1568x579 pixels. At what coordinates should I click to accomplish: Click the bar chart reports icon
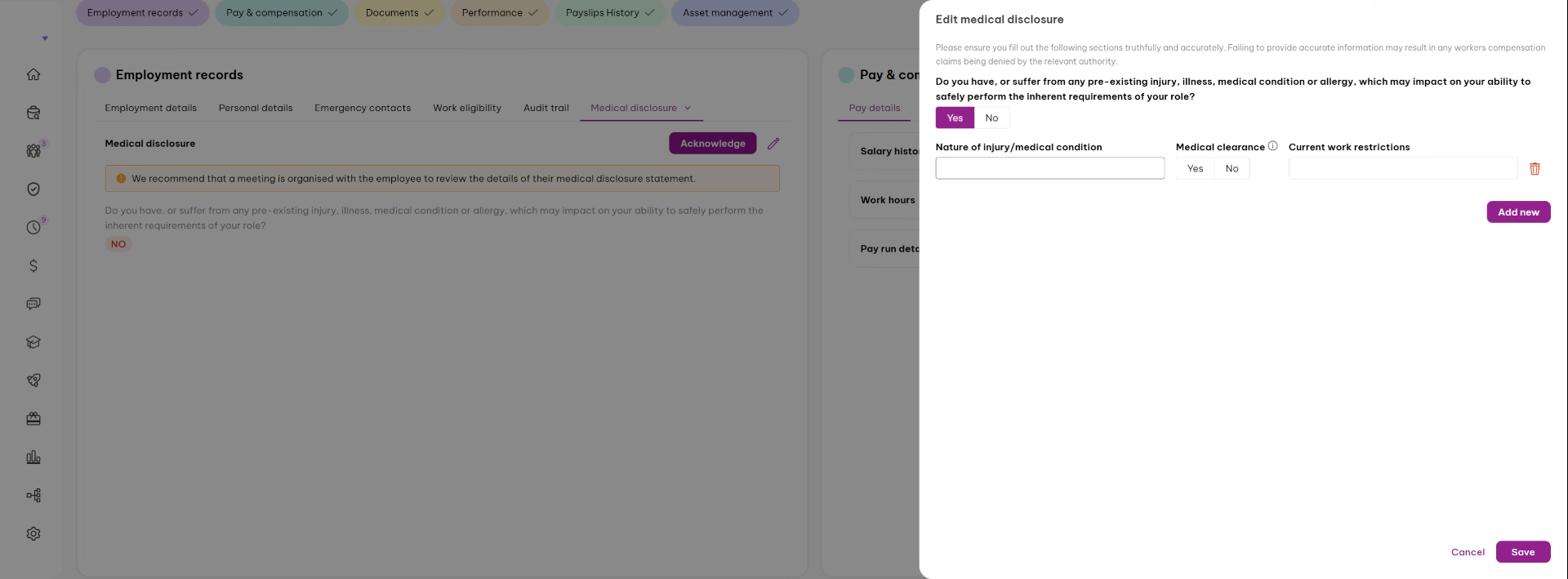(x=33, y=457)
